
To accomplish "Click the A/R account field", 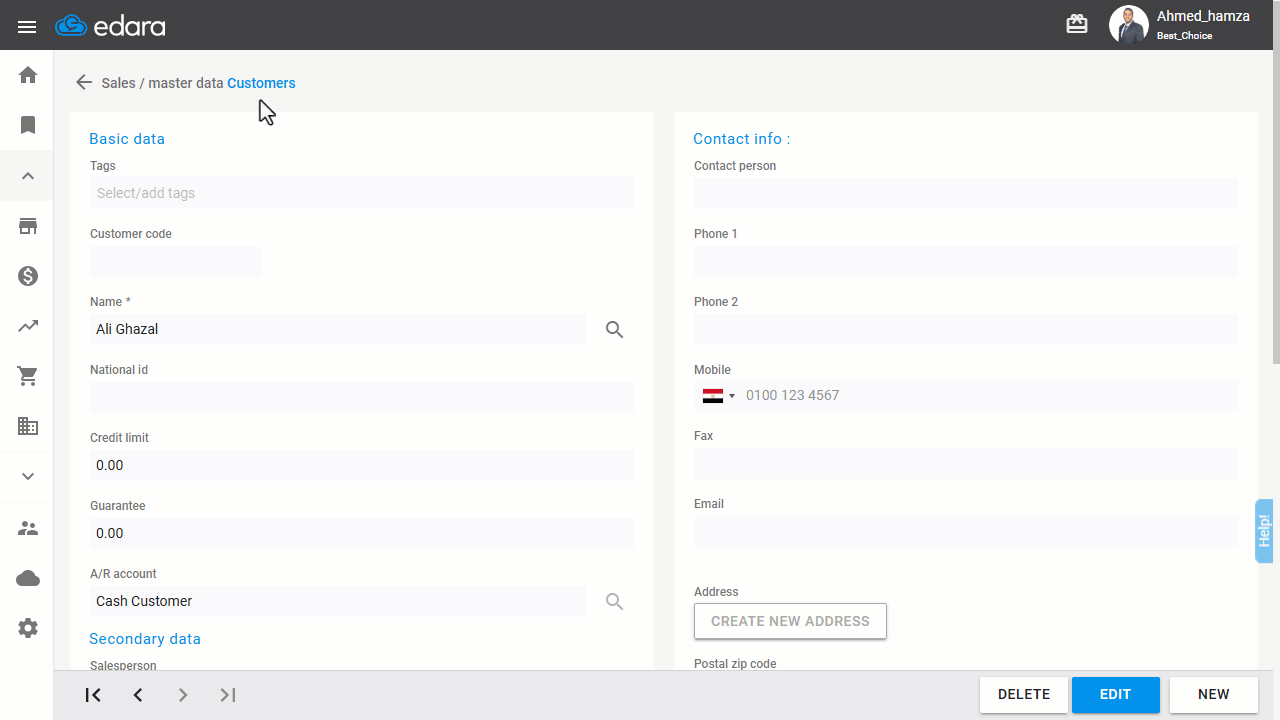I will pyautogui.click(x=338, y=601).
